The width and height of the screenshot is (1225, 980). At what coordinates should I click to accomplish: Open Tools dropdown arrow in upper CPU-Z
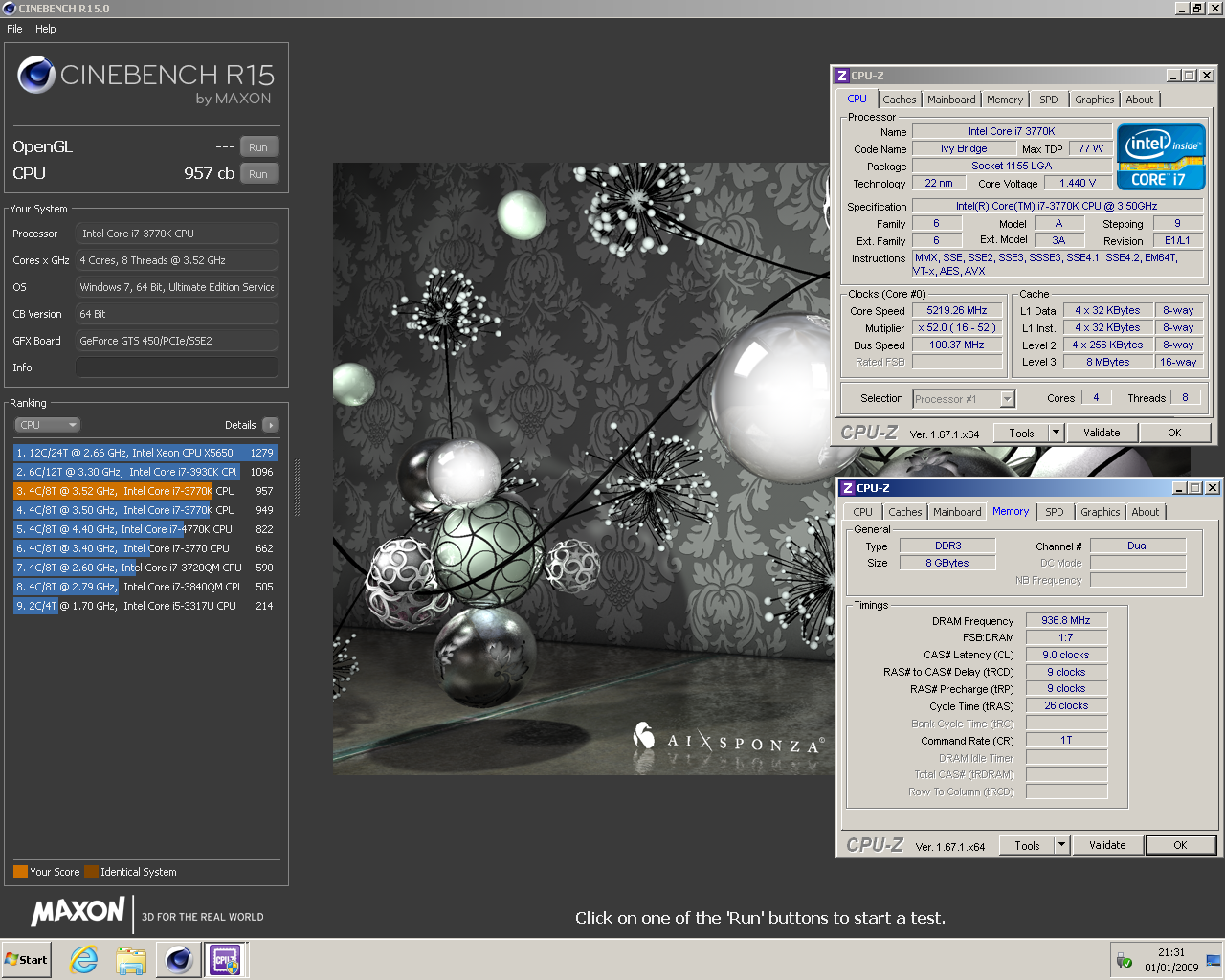click(1057, 433)
